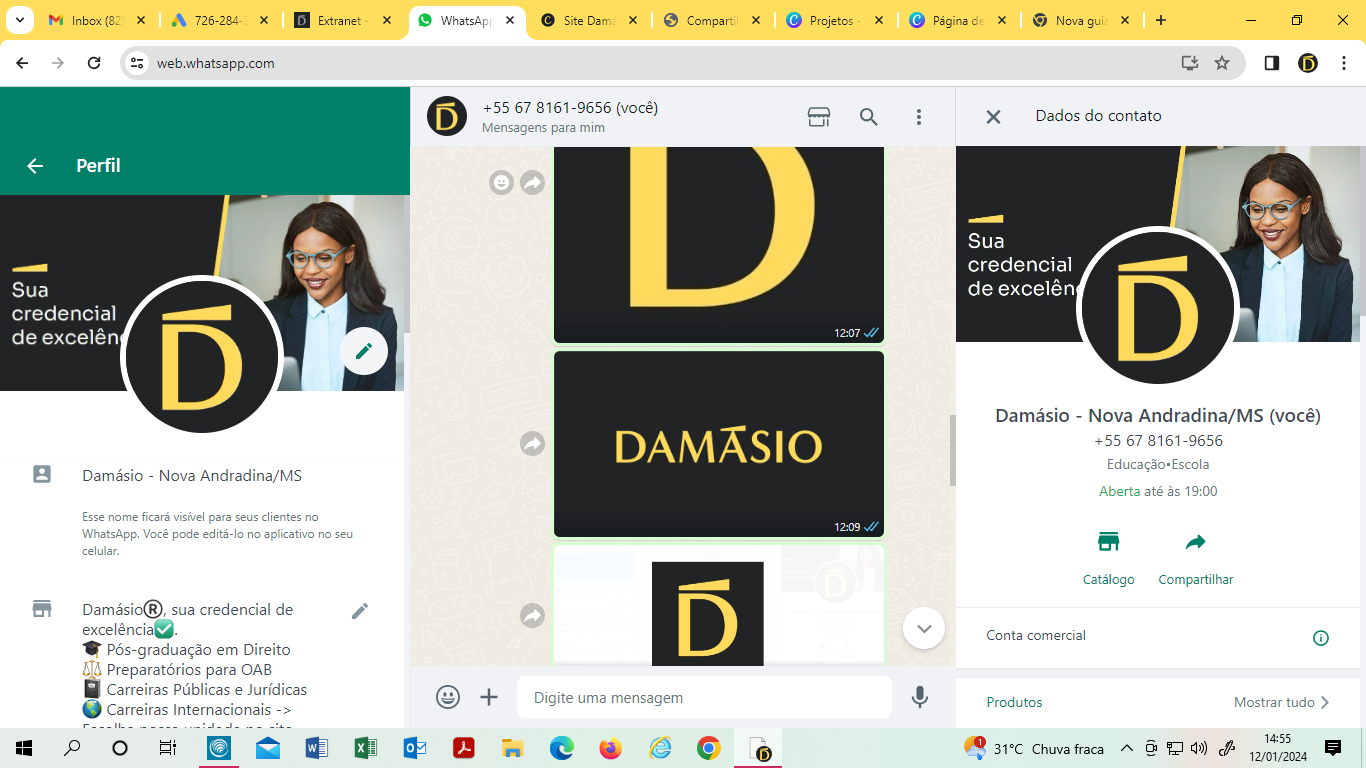Screen dimensions: 1366x768
Task: Go back in browser history
Action: [x=22, y=63]
